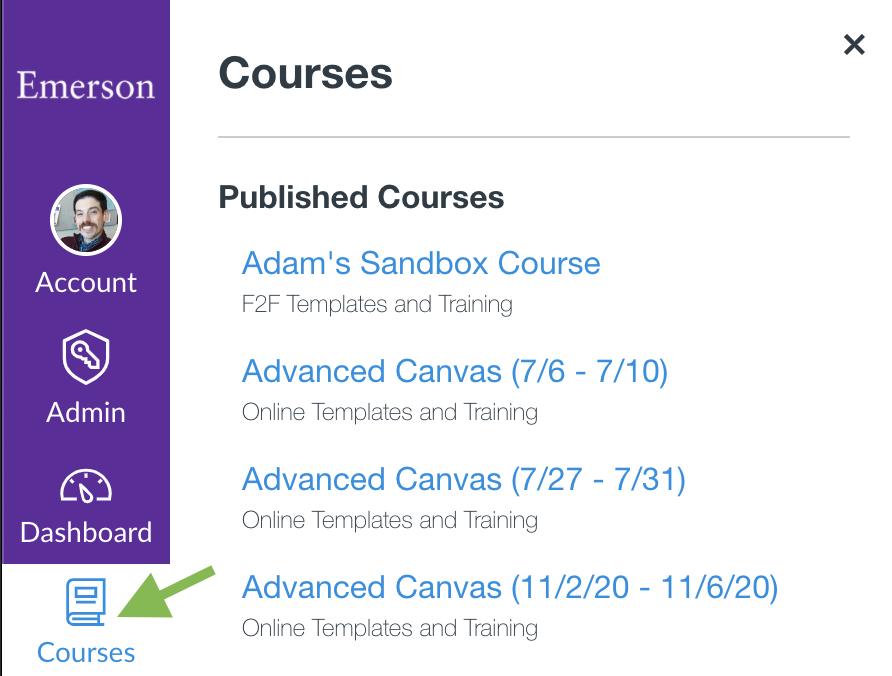
Task: Click subtitle under Advanced Canvas (7/6 - 7/10)
Action: point(390,412)
